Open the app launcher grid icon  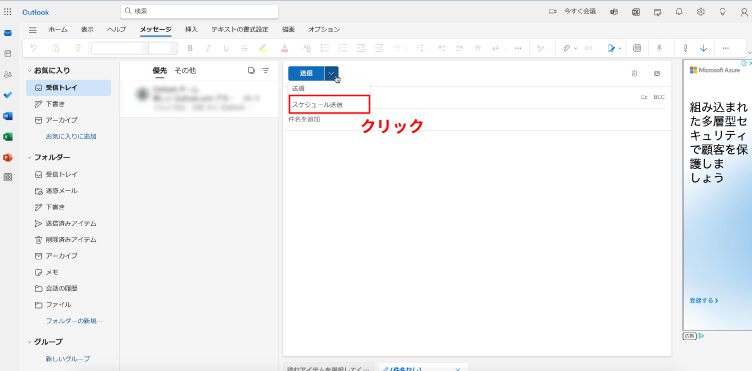pos(8,12)
